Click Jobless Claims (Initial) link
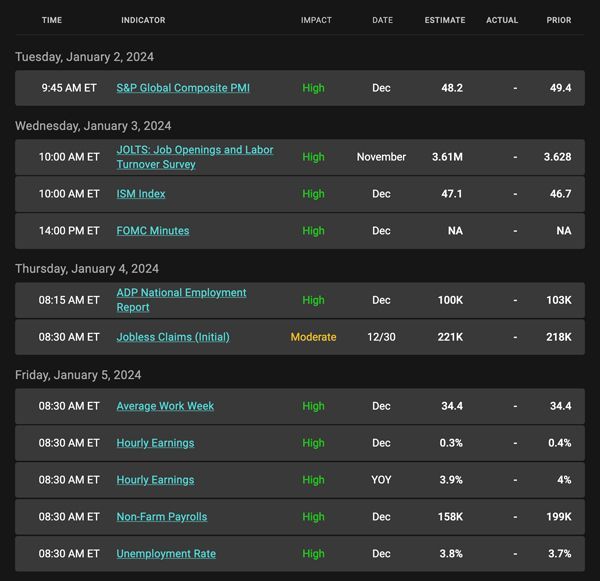This screenshot has height=581, width=600. pyautogui.click(x=173, y=337)
